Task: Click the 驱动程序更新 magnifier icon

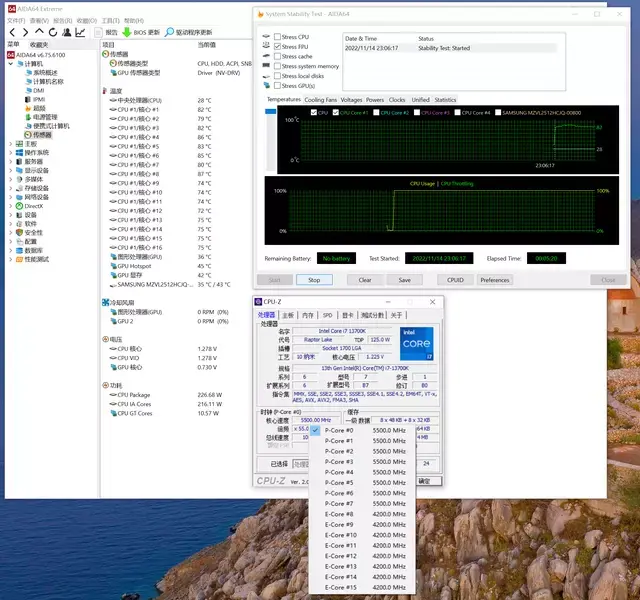Action: pyautogui.click(x=169, y=32)
